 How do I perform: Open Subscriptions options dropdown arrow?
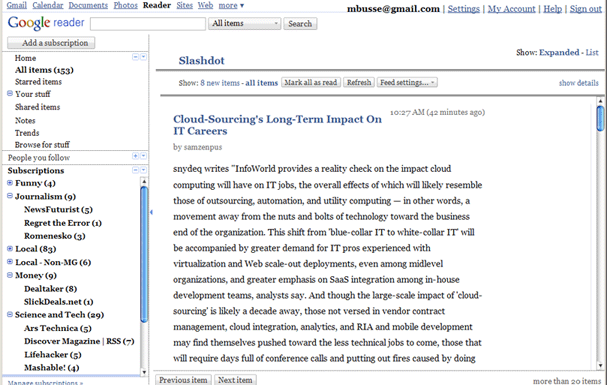click(x=143, y=170)
